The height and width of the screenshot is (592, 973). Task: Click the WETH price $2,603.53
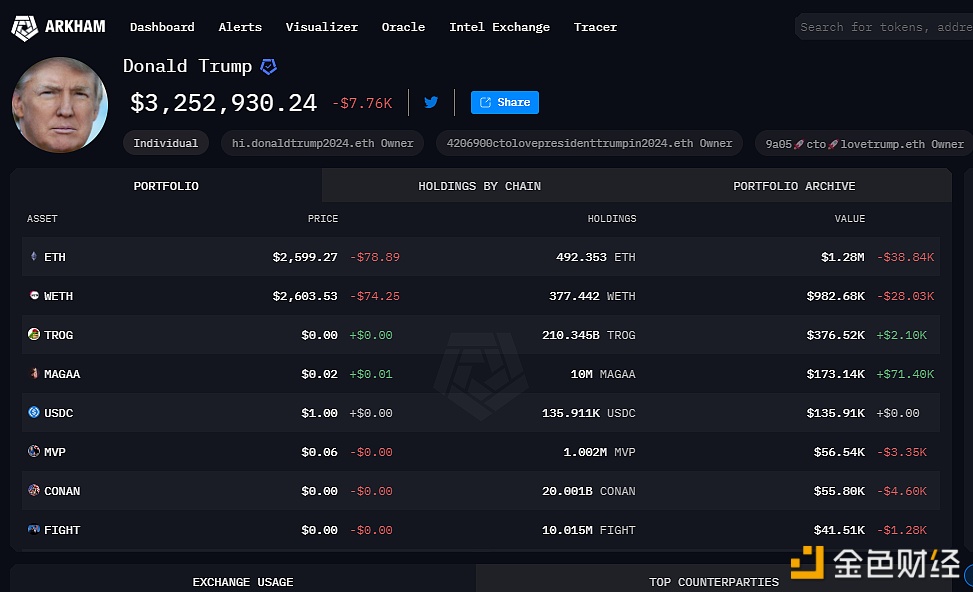pos(305,296)
